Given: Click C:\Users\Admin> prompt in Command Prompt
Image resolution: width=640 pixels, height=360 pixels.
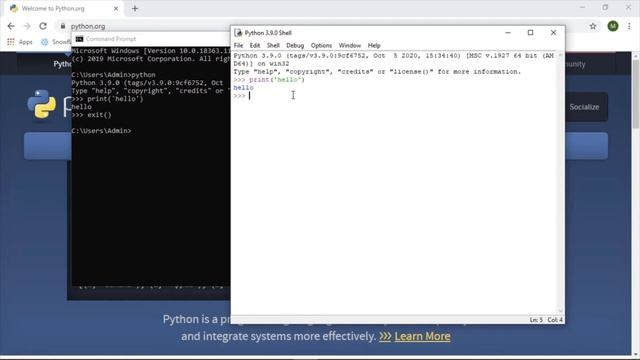Looking at the screenshot, I should 101,131.
